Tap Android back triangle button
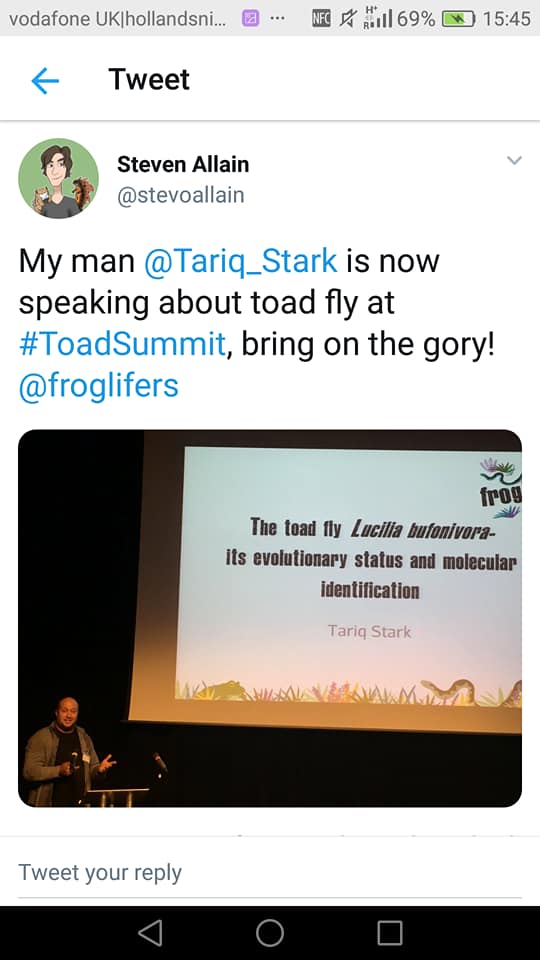Image resolution: width=540 pixels, height=960 pixels. click(x=150, y=933)
